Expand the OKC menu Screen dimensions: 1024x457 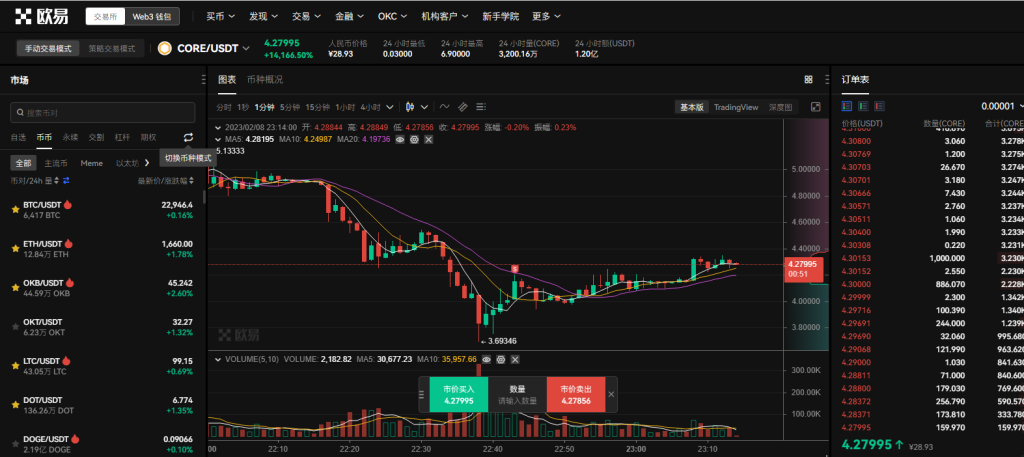pyautogui.click(x=392, y=16)
